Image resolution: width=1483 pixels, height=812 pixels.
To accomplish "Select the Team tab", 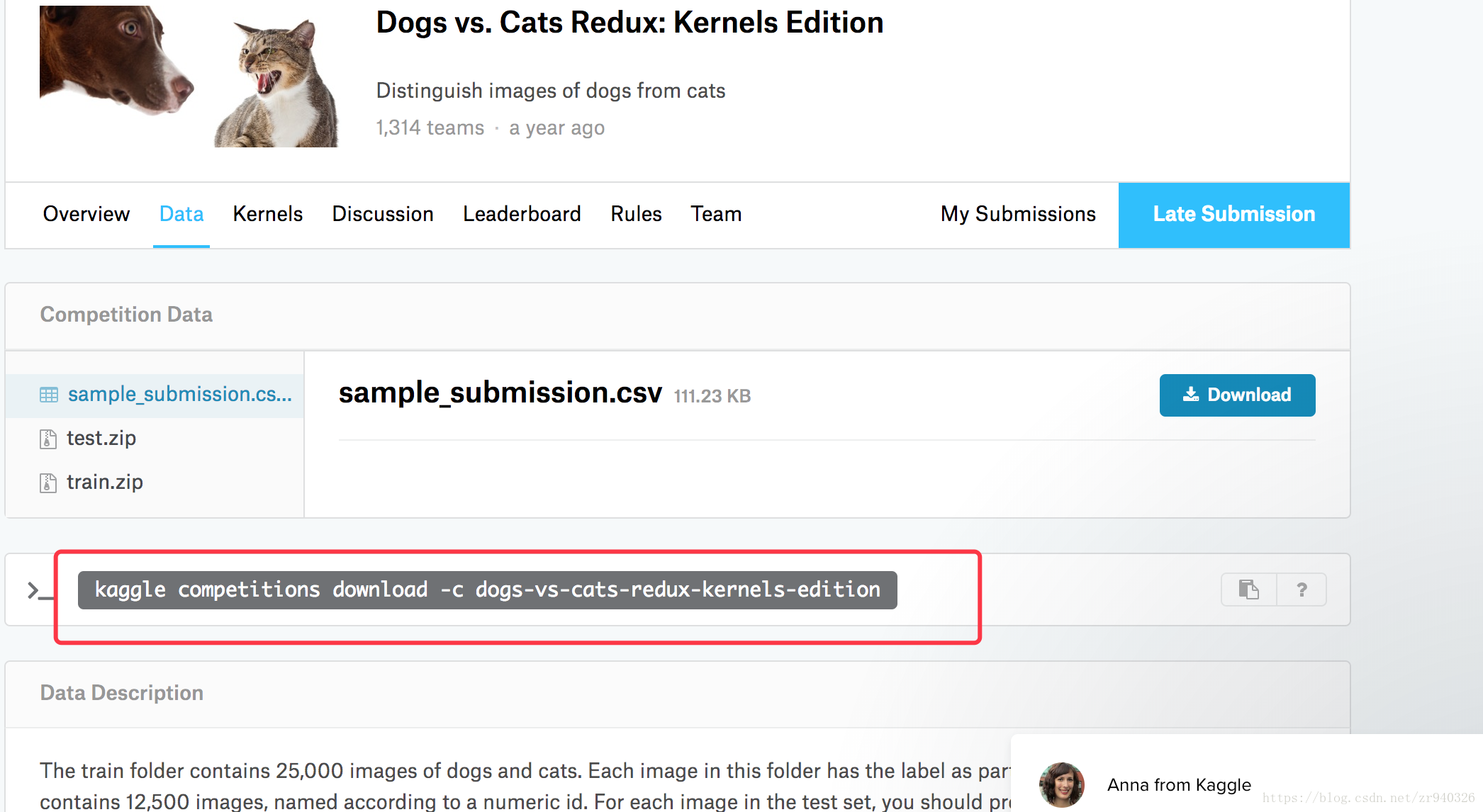I will (x=716, y=214).
